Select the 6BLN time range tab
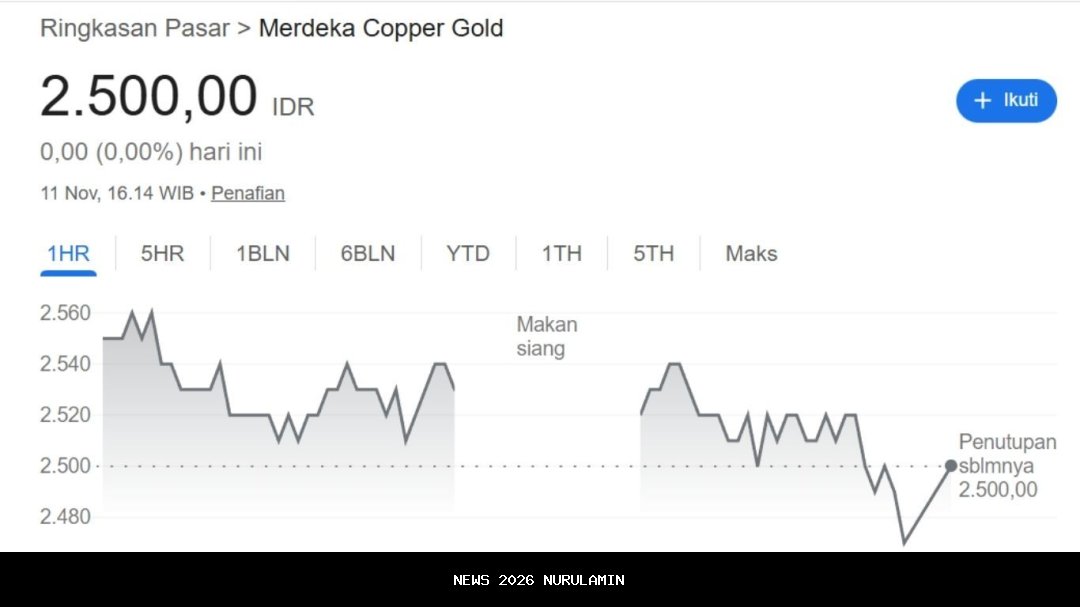 pos(368,254)
